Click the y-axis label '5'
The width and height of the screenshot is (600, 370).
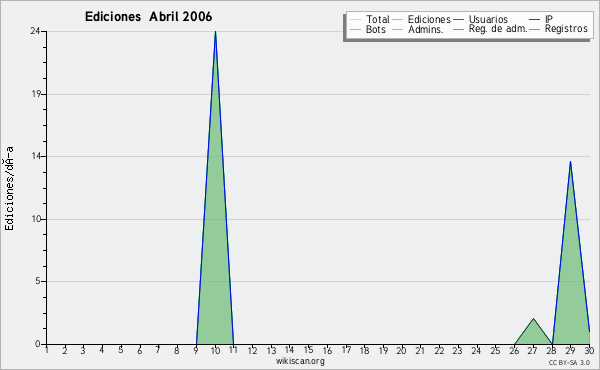[38, 281]
